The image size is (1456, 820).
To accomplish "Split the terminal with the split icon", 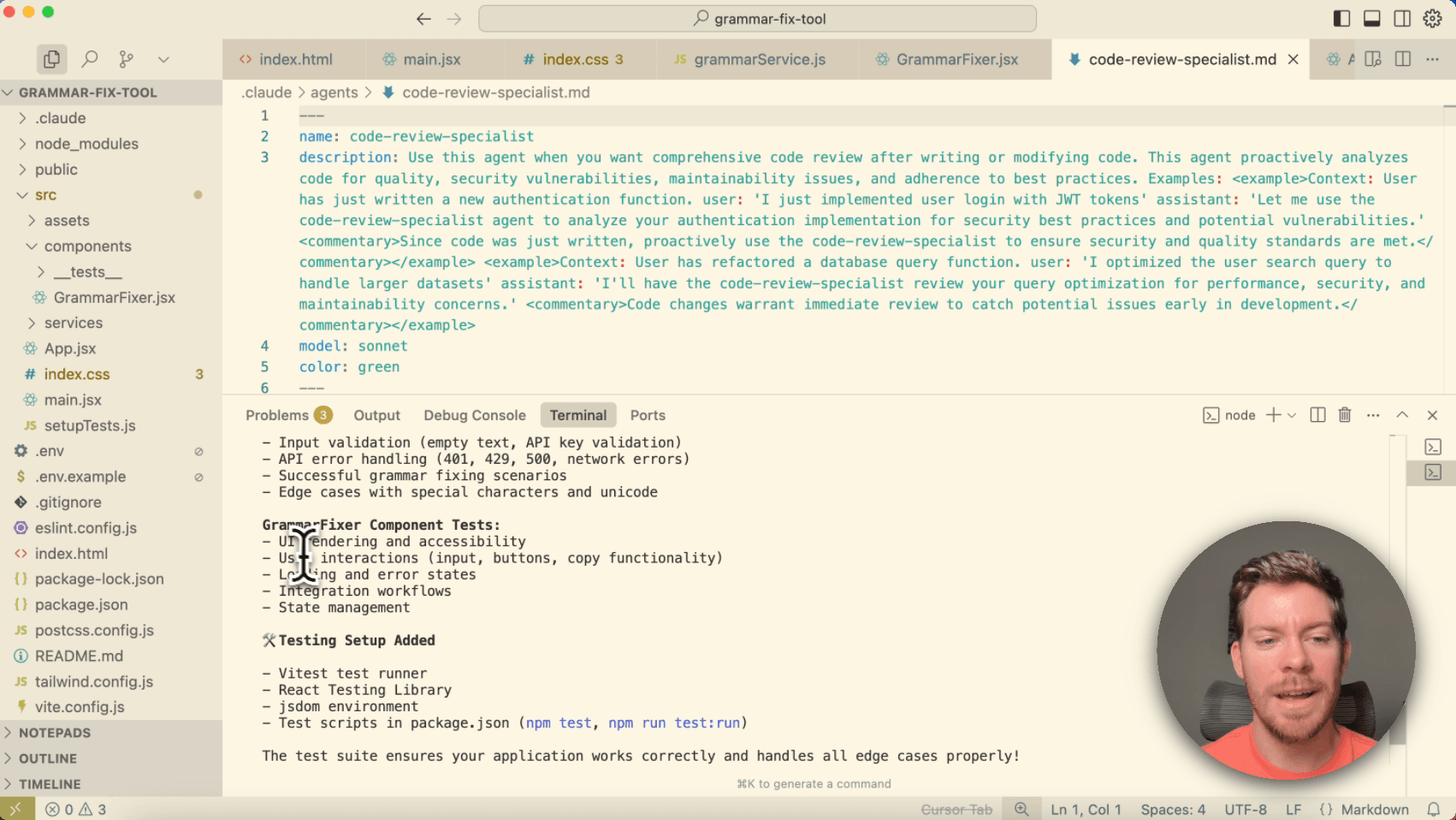I will (1317, 414).
